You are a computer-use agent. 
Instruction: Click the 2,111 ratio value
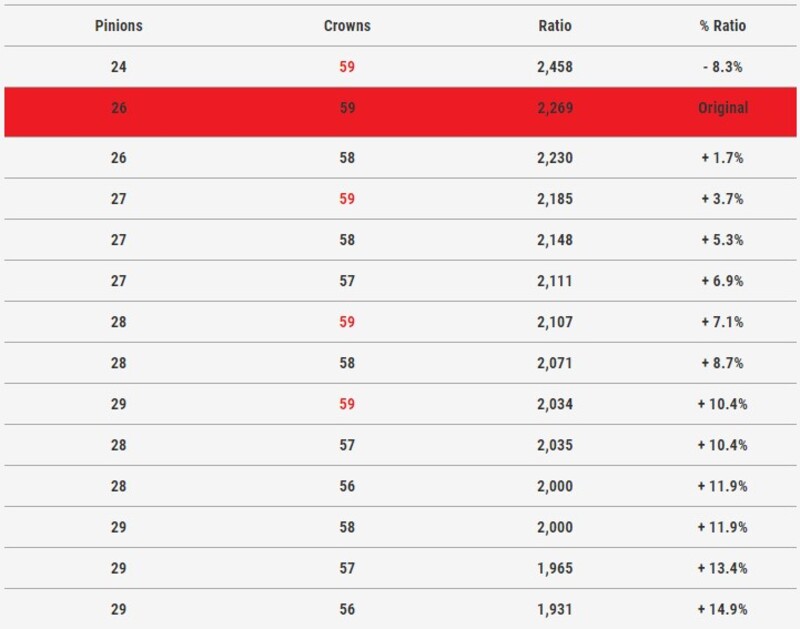click(555, 281)
